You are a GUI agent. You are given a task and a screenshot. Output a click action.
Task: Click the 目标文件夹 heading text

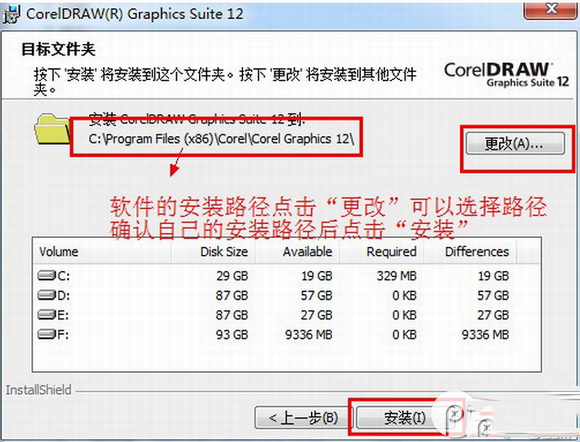click(58, 49)
